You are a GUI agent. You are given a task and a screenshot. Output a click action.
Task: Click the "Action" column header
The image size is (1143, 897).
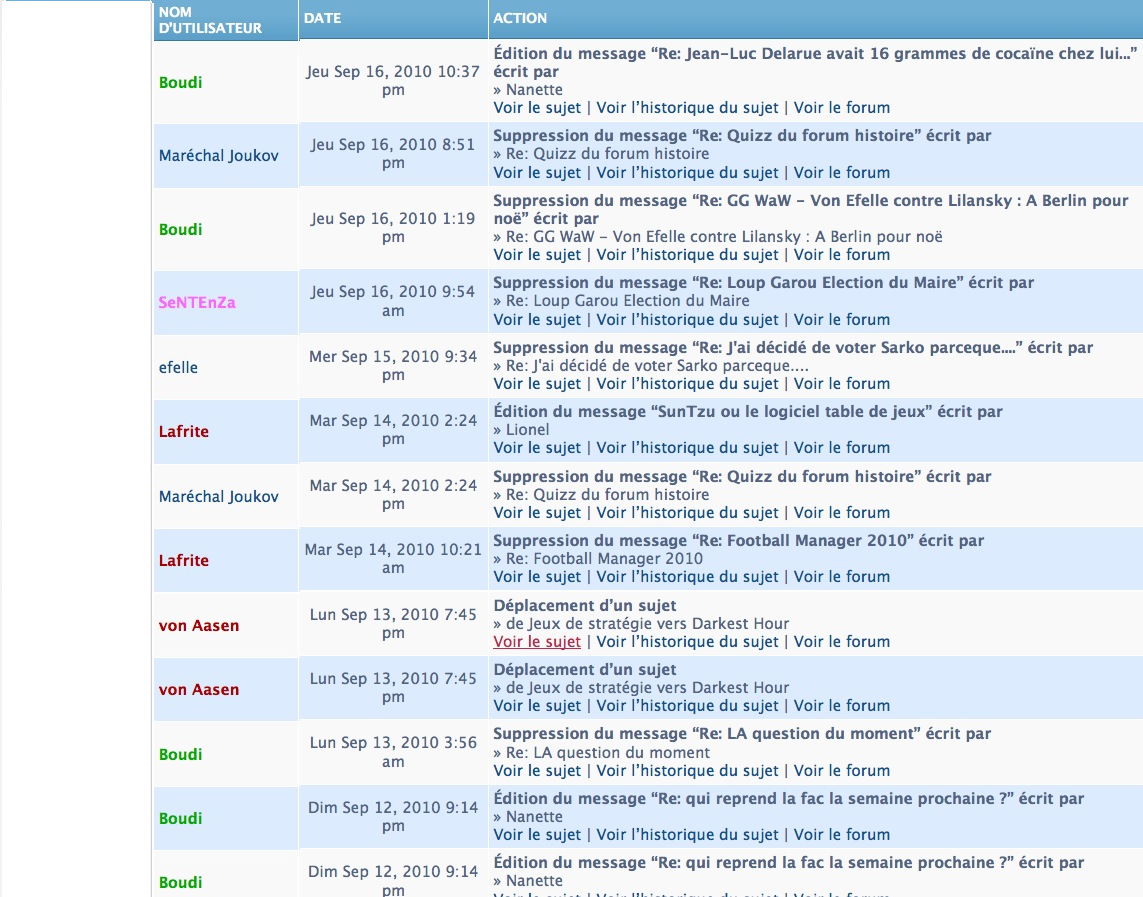pos(520,18)
